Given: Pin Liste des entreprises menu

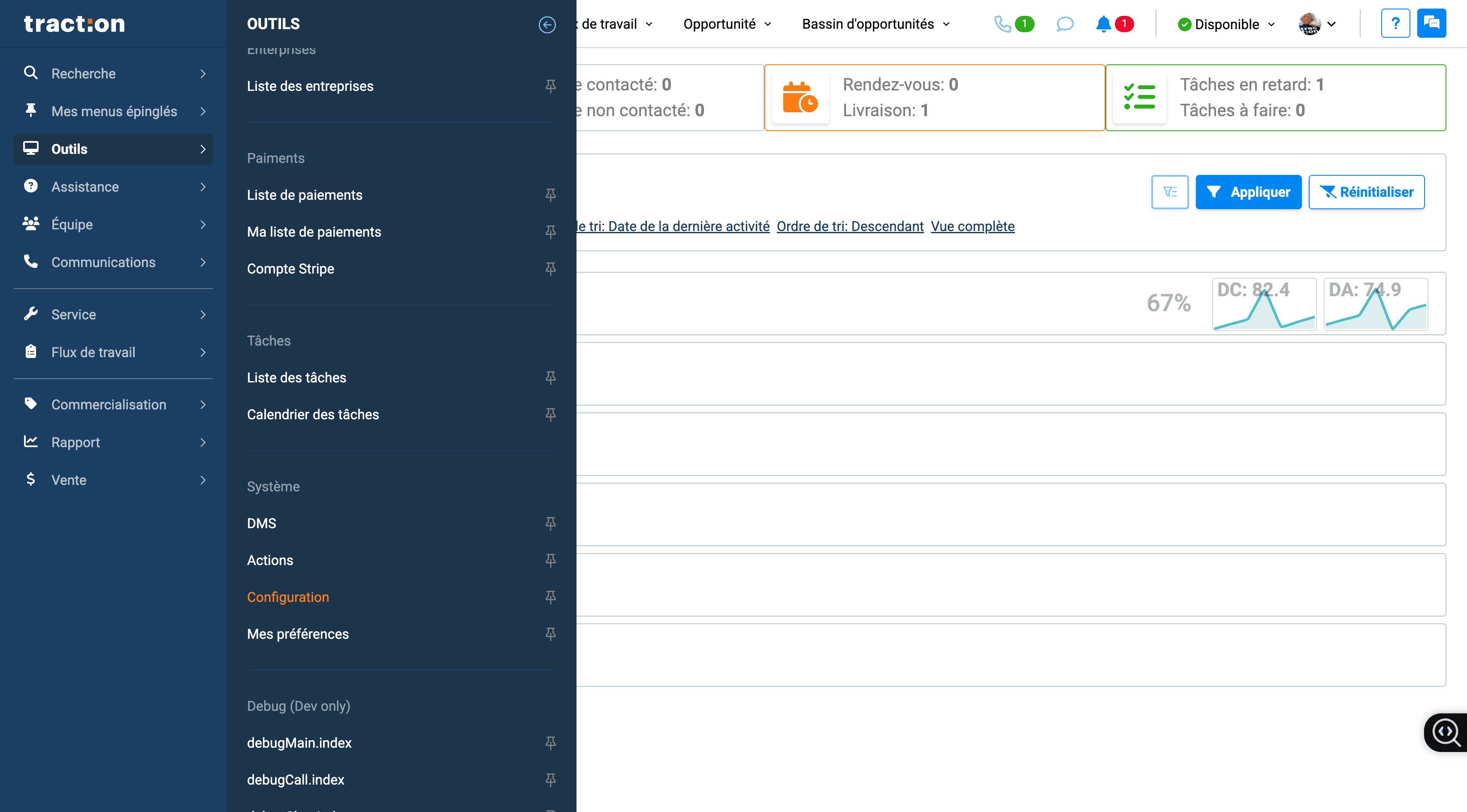Looking at the screenshot, I should 550,86.
